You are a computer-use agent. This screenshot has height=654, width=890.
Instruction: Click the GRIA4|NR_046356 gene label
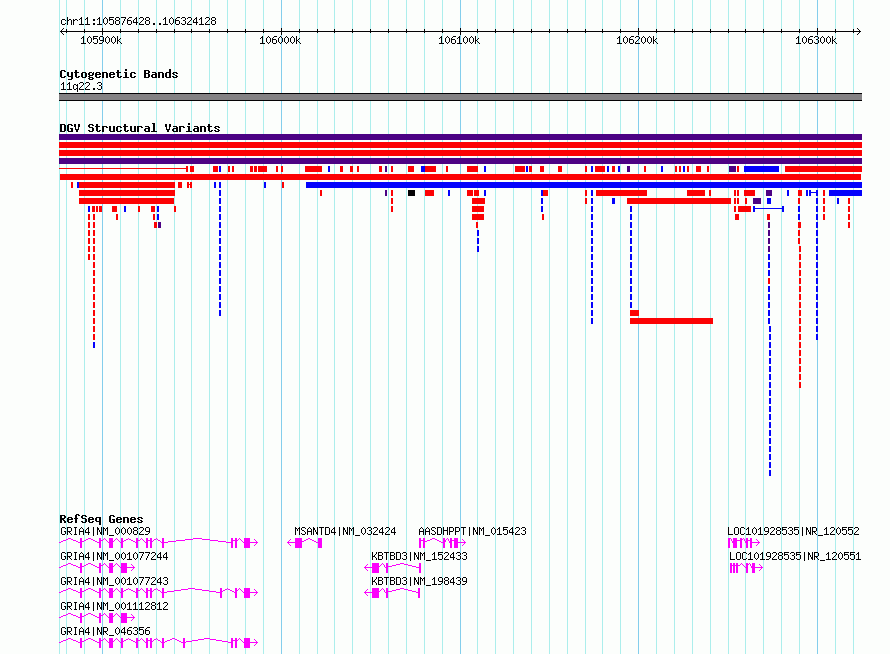(x=105, y=631)
